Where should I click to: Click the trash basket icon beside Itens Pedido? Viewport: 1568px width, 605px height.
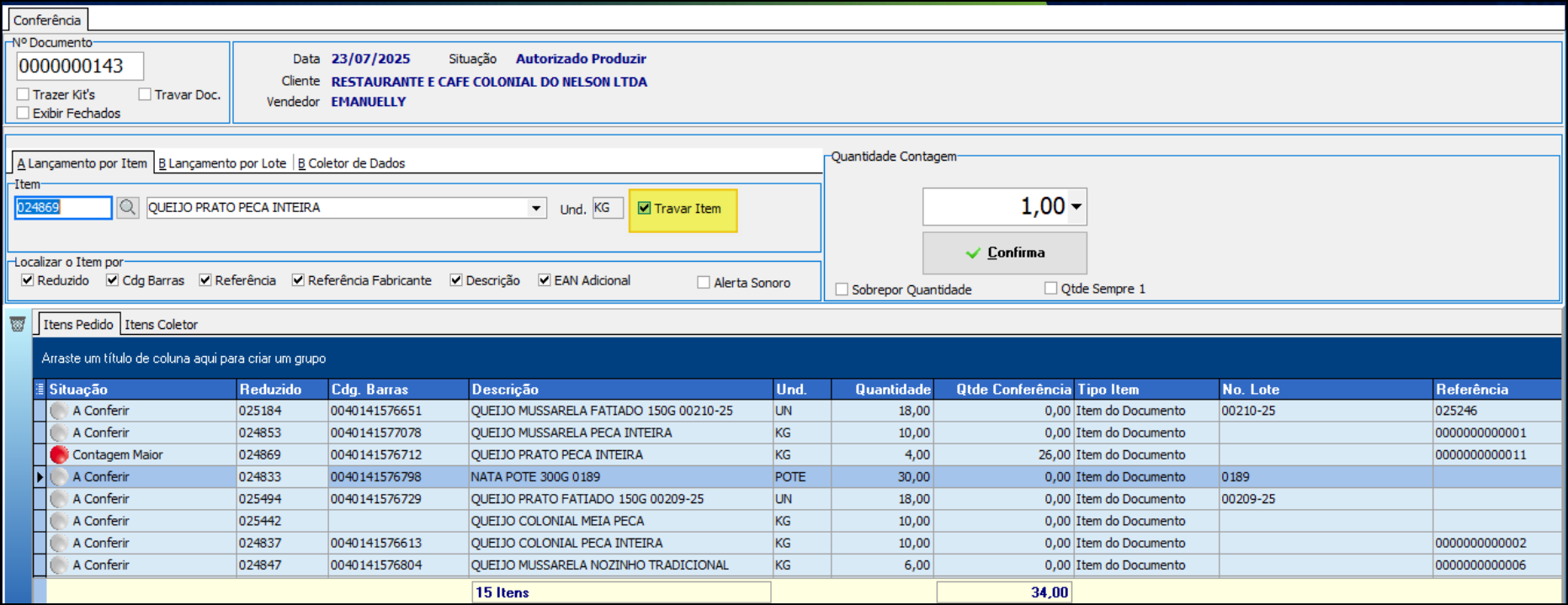tap(18, 324)
